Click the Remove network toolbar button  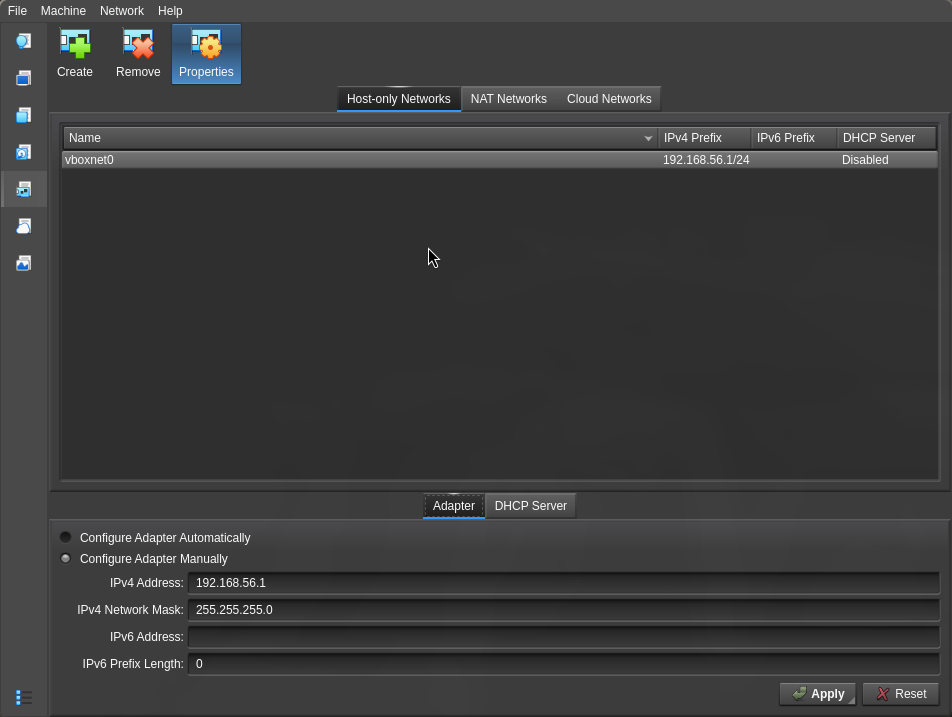[x=138, y=54]
